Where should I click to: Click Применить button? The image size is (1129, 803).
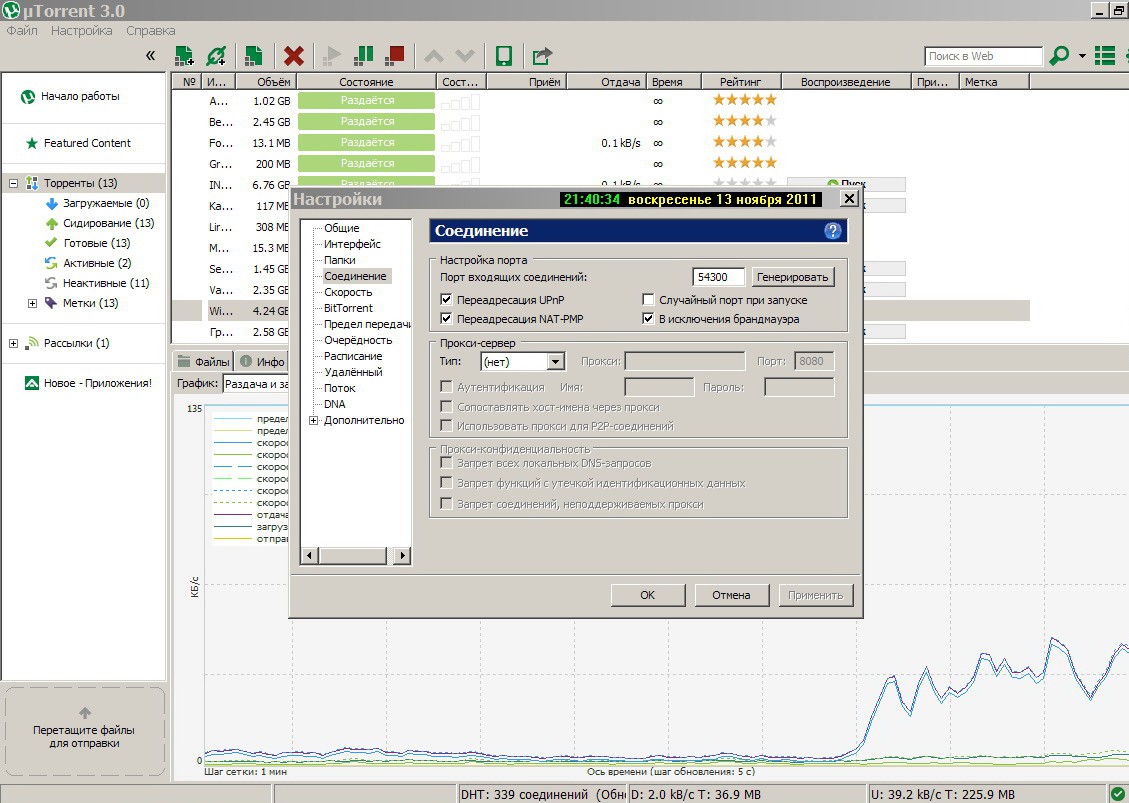[816, 595]
